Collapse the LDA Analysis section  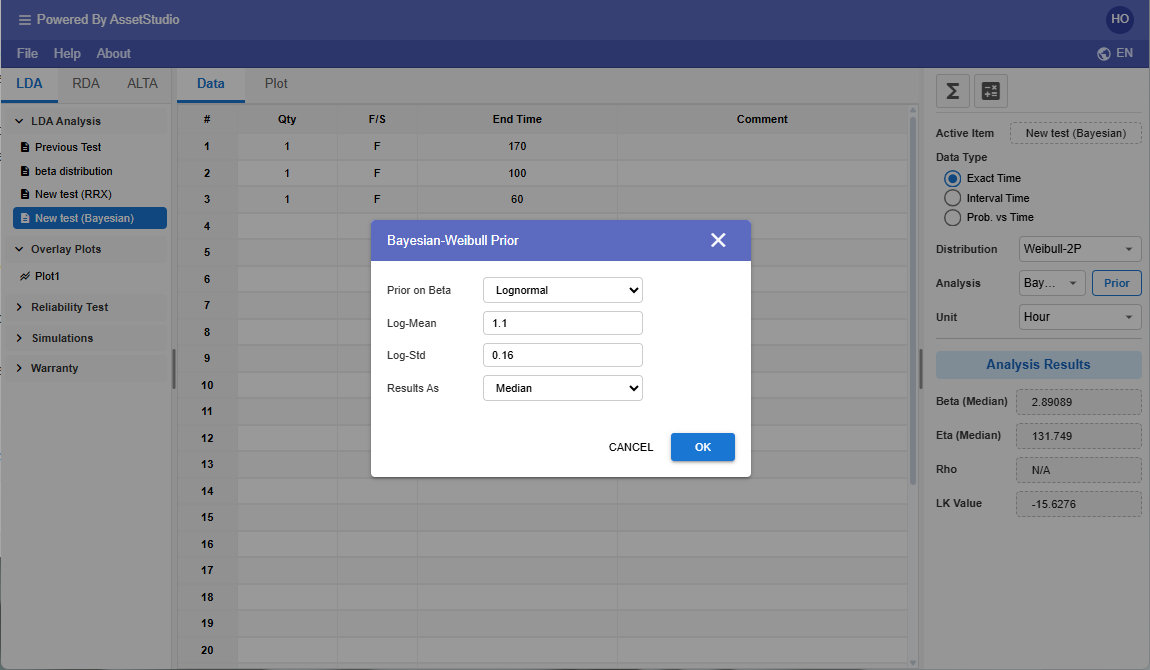click(x=19, y=121)
